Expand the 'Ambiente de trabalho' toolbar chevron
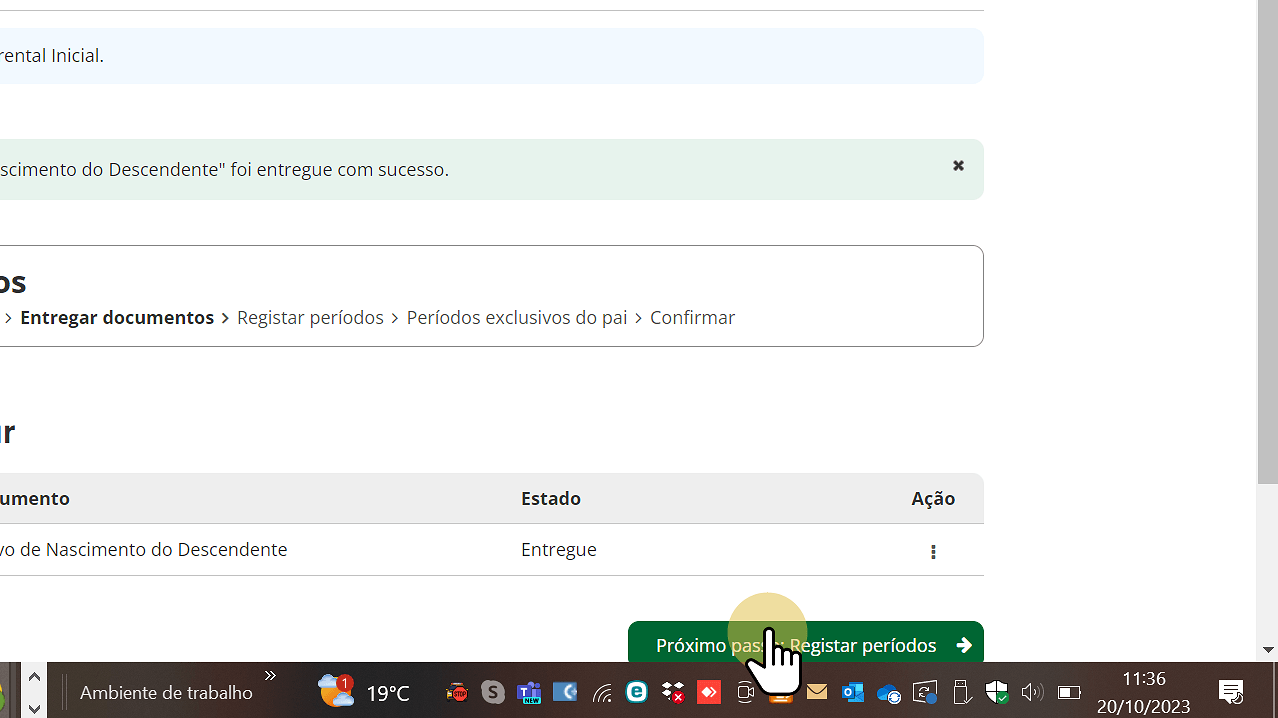Screen dimensions: 1278x718 tap(270, 677)
